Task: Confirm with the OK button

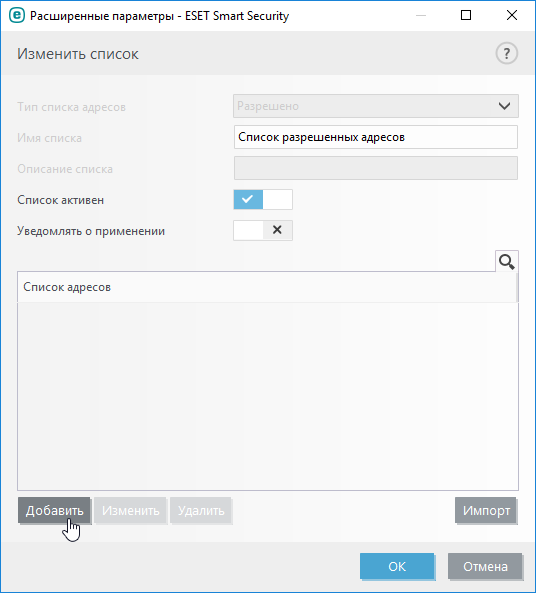Action: point(397,566)
